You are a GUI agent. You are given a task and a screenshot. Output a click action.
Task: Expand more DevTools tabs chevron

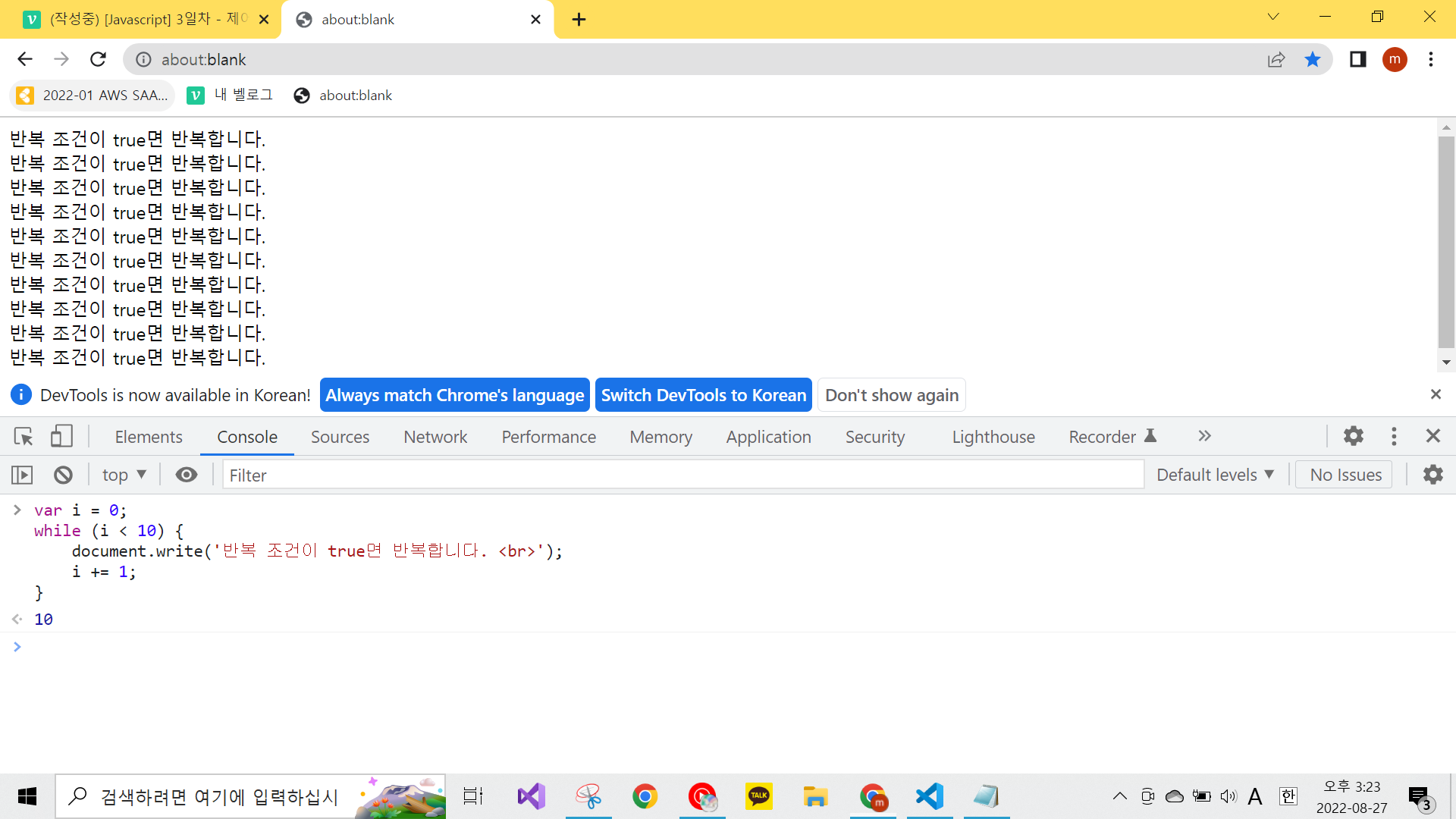1204,436
